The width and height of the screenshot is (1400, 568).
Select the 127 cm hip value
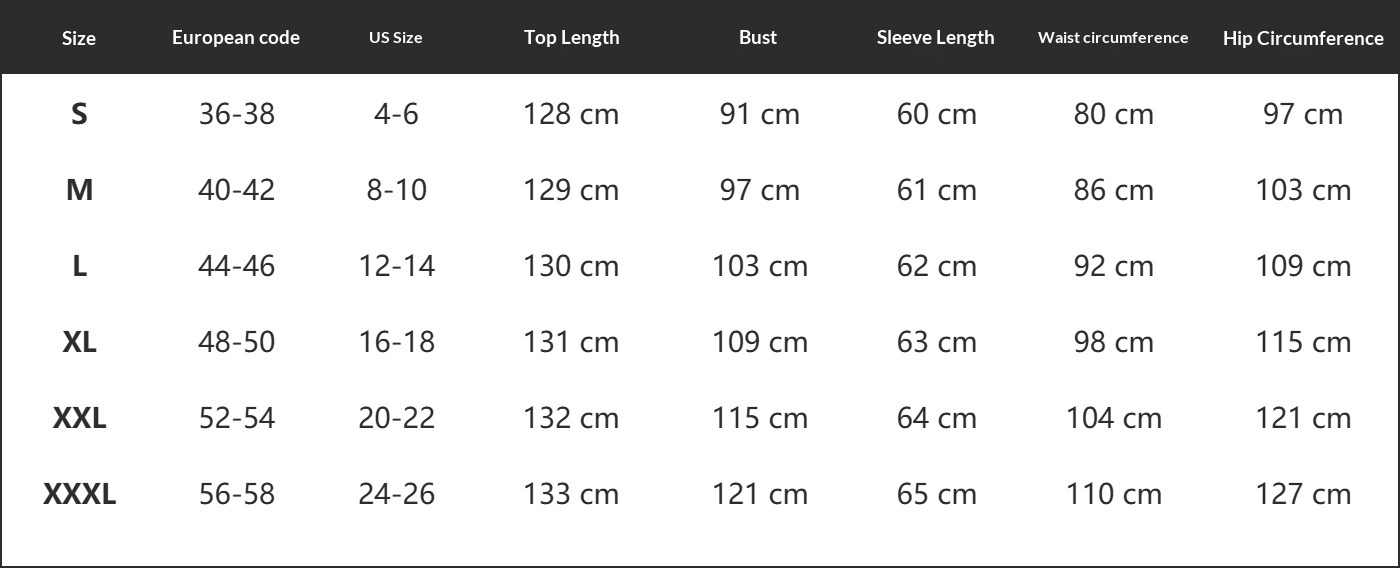tap(1303, 494)
